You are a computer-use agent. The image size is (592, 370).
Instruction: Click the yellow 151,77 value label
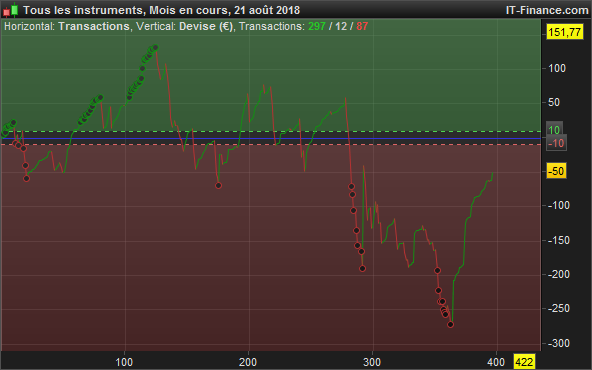tap(564, 32)
